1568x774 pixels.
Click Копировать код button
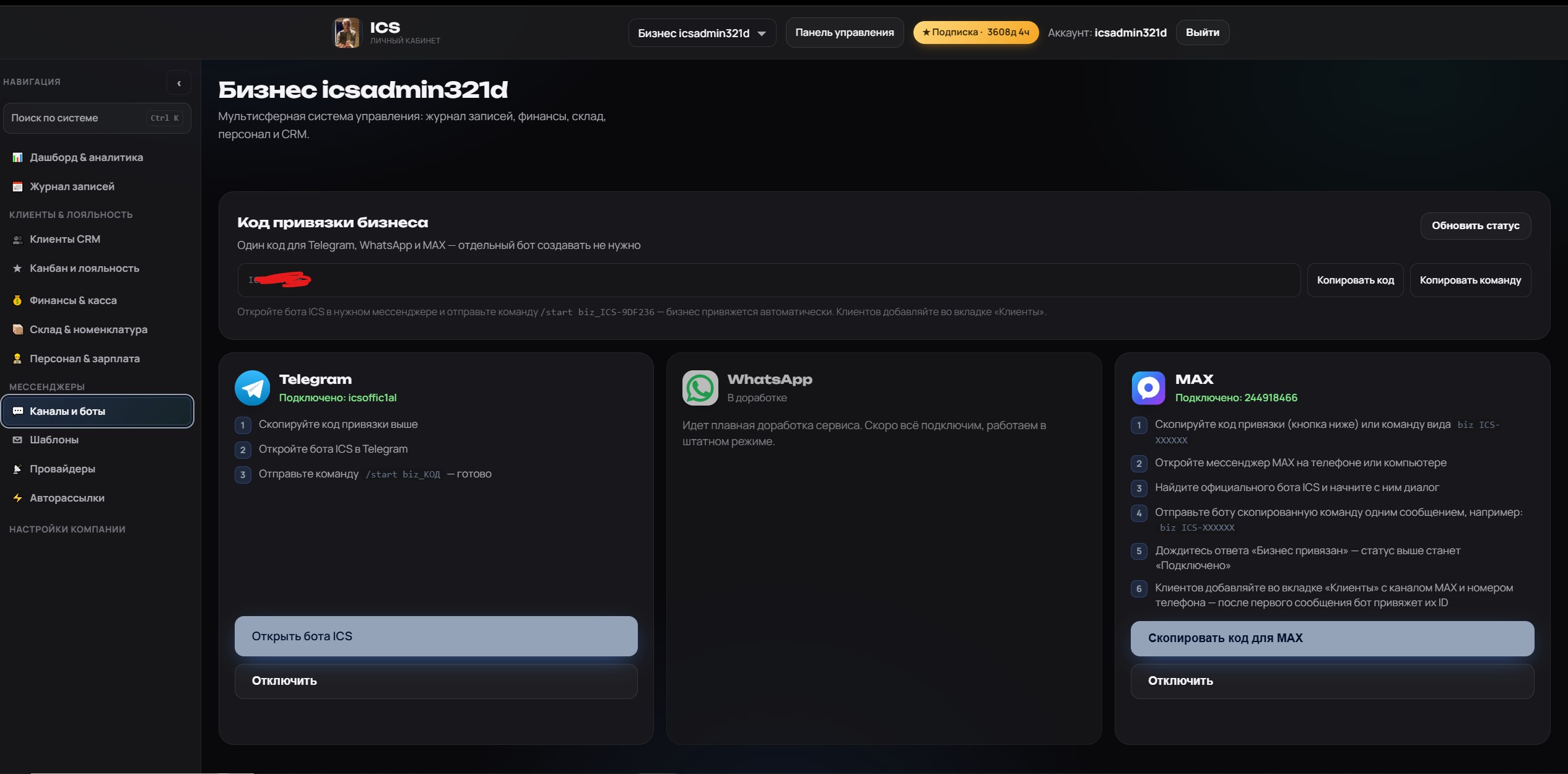pos(1355,280)
